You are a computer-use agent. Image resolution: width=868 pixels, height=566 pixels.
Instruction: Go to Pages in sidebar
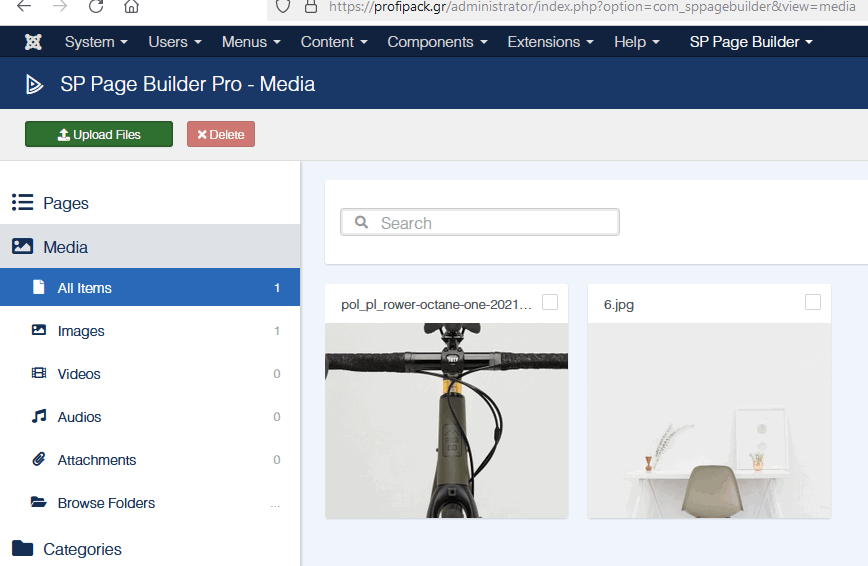[150, 203]
